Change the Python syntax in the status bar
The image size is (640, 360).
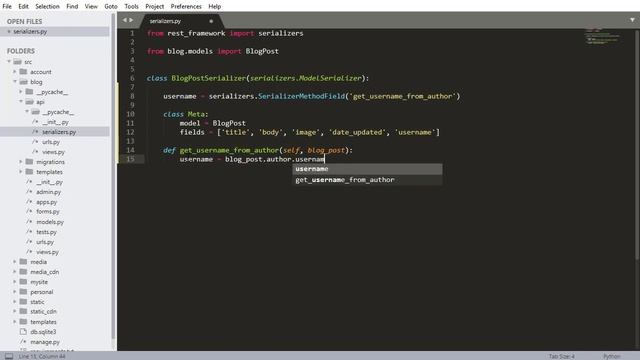click(x=612, y=356)
